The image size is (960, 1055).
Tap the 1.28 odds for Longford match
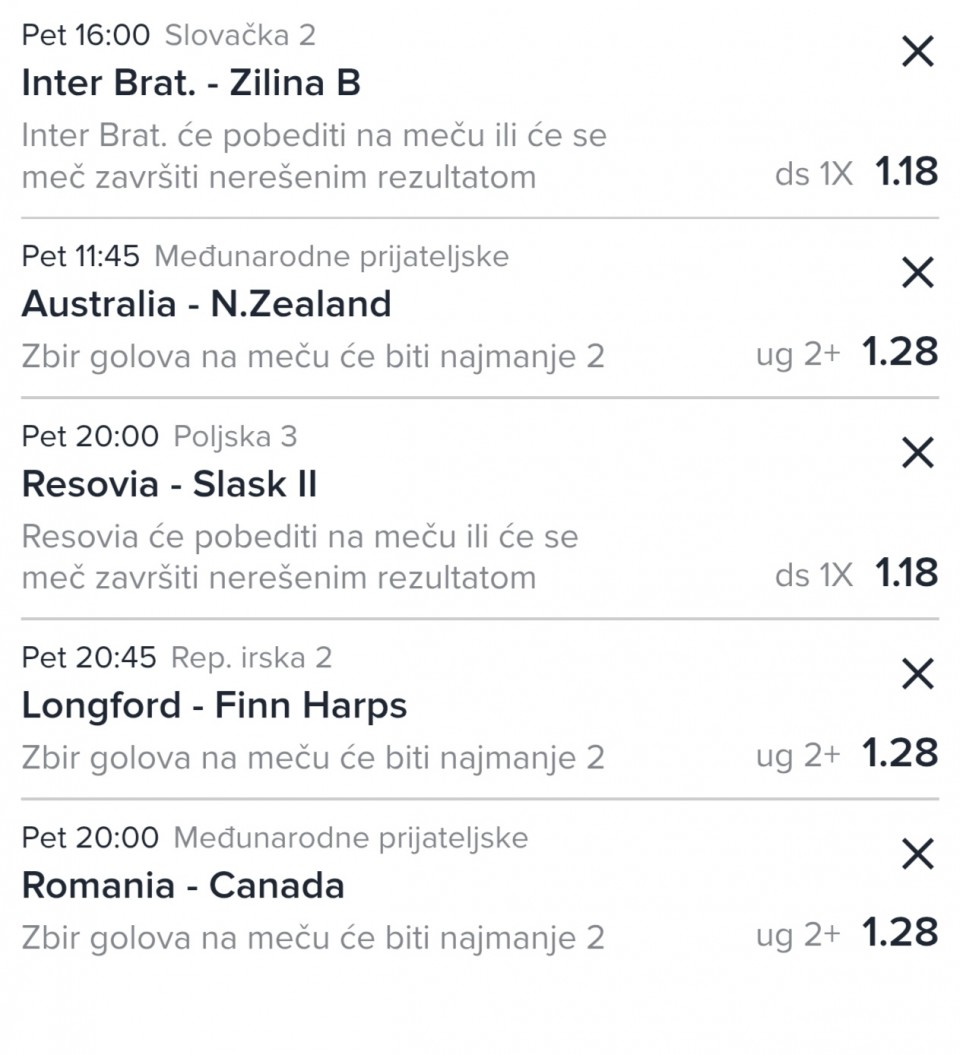900,753
